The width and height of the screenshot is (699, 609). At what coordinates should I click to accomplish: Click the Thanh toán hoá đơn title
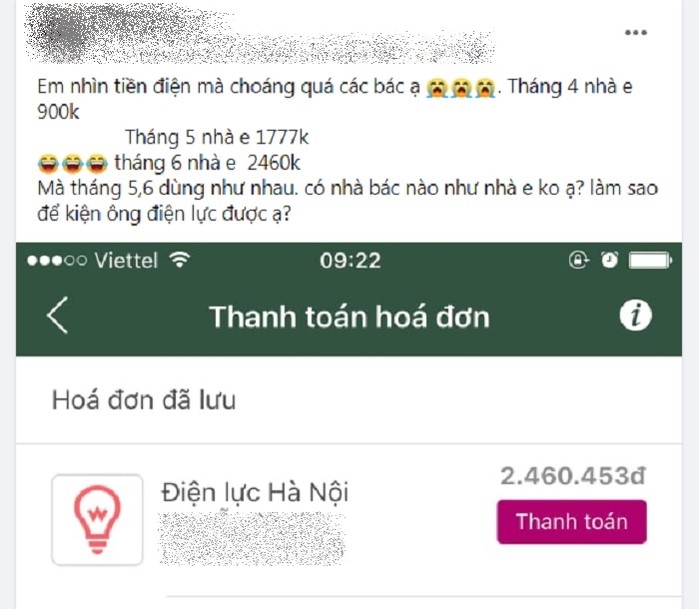(350, 316)
